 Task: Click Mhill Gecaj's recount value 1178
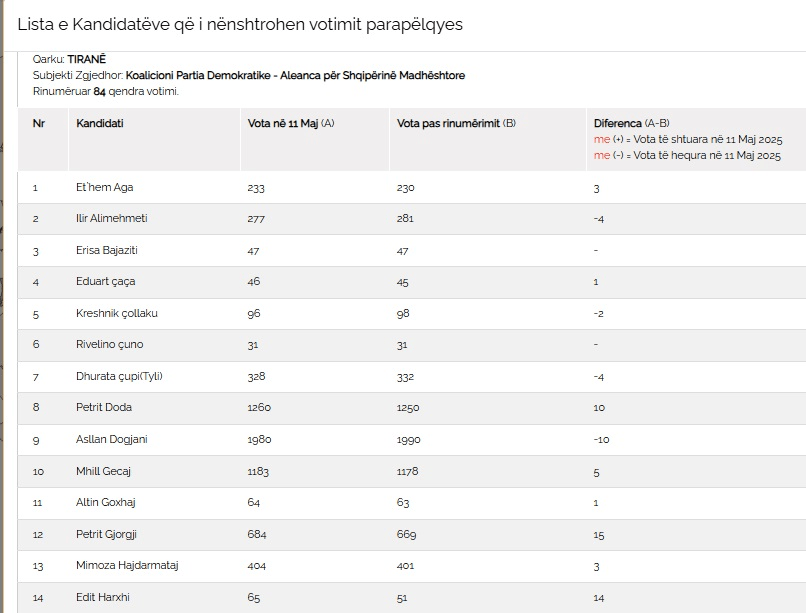408,471
